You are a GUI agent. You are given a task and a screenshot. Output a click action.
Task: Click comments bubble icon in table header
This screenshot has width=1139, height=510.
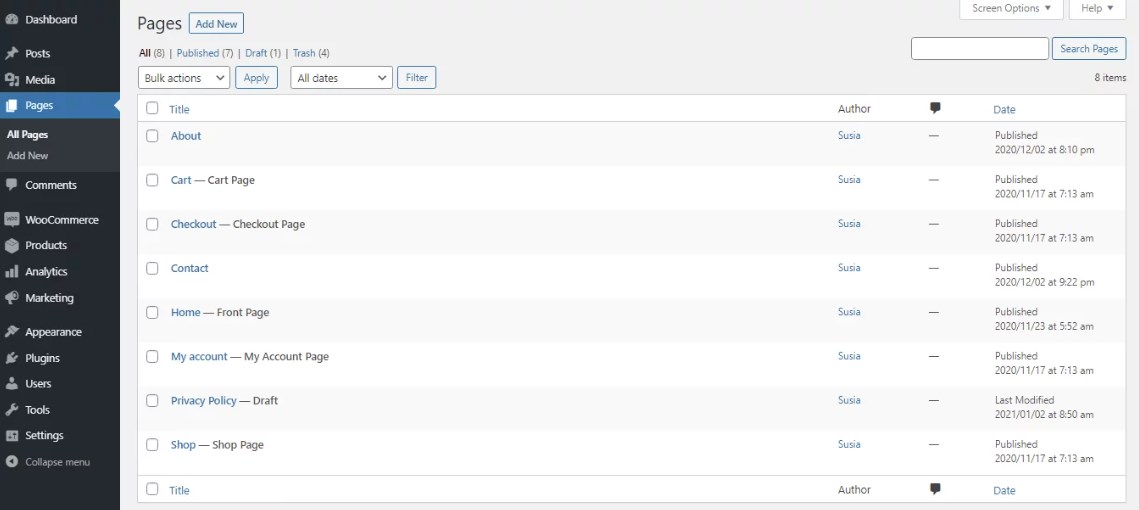pos(935,109)
